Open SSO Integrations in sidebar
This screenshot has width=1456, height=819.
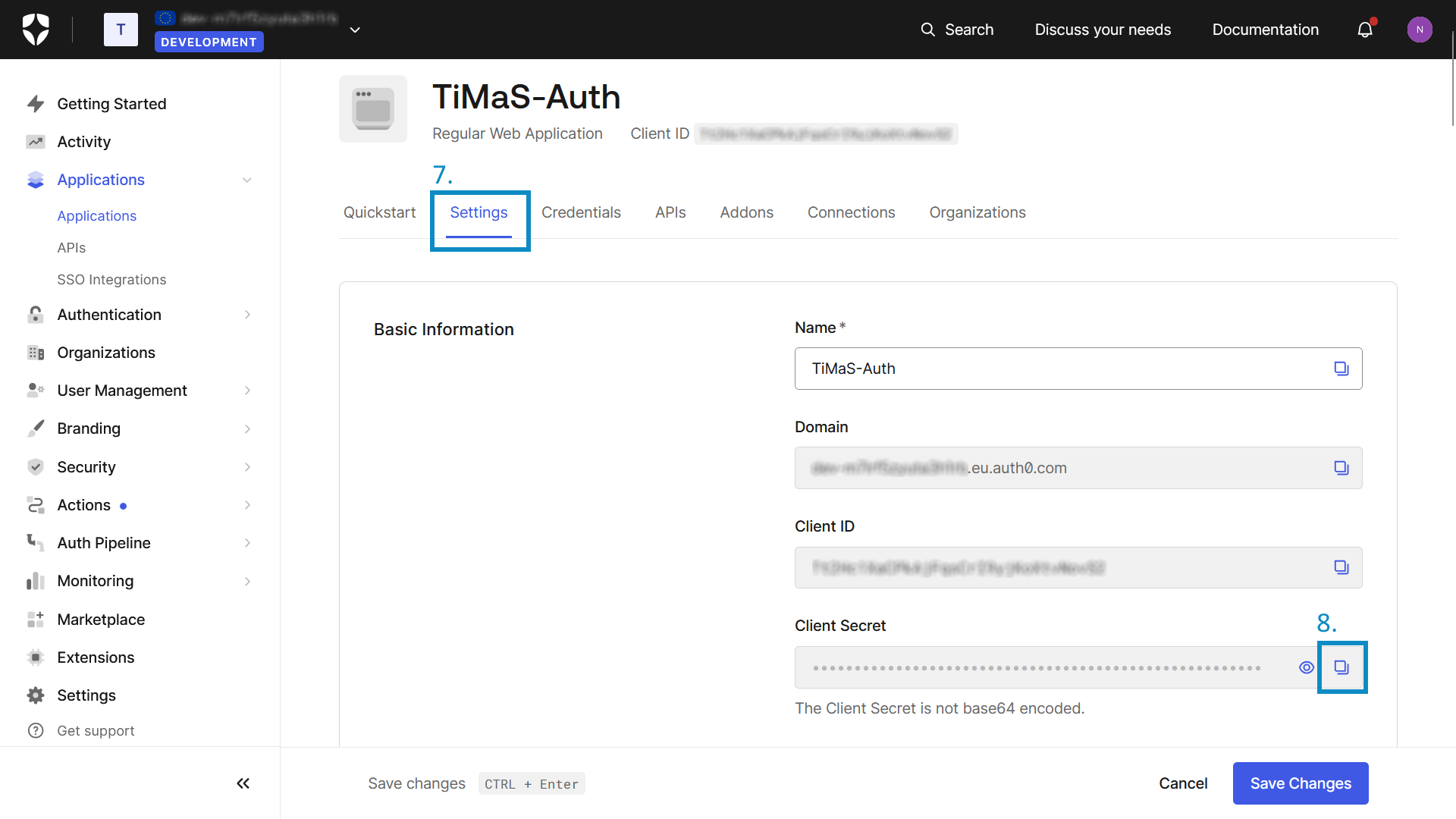111,280
